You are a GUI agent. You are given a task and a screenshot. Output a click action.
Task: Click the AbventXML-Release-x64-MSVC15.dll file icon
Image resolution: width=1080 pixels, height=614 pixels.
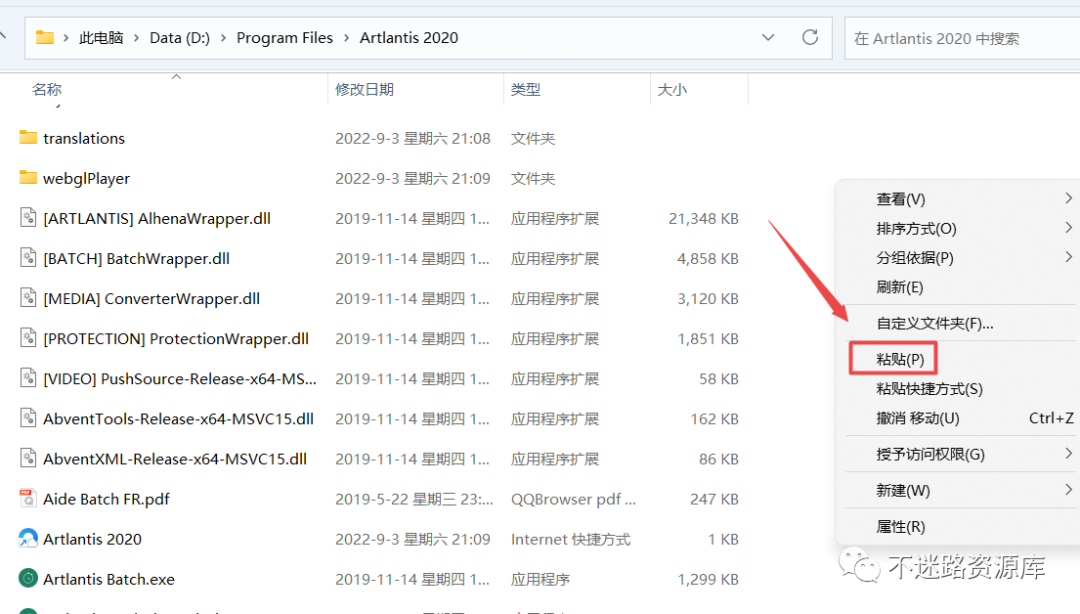(28, 458)
